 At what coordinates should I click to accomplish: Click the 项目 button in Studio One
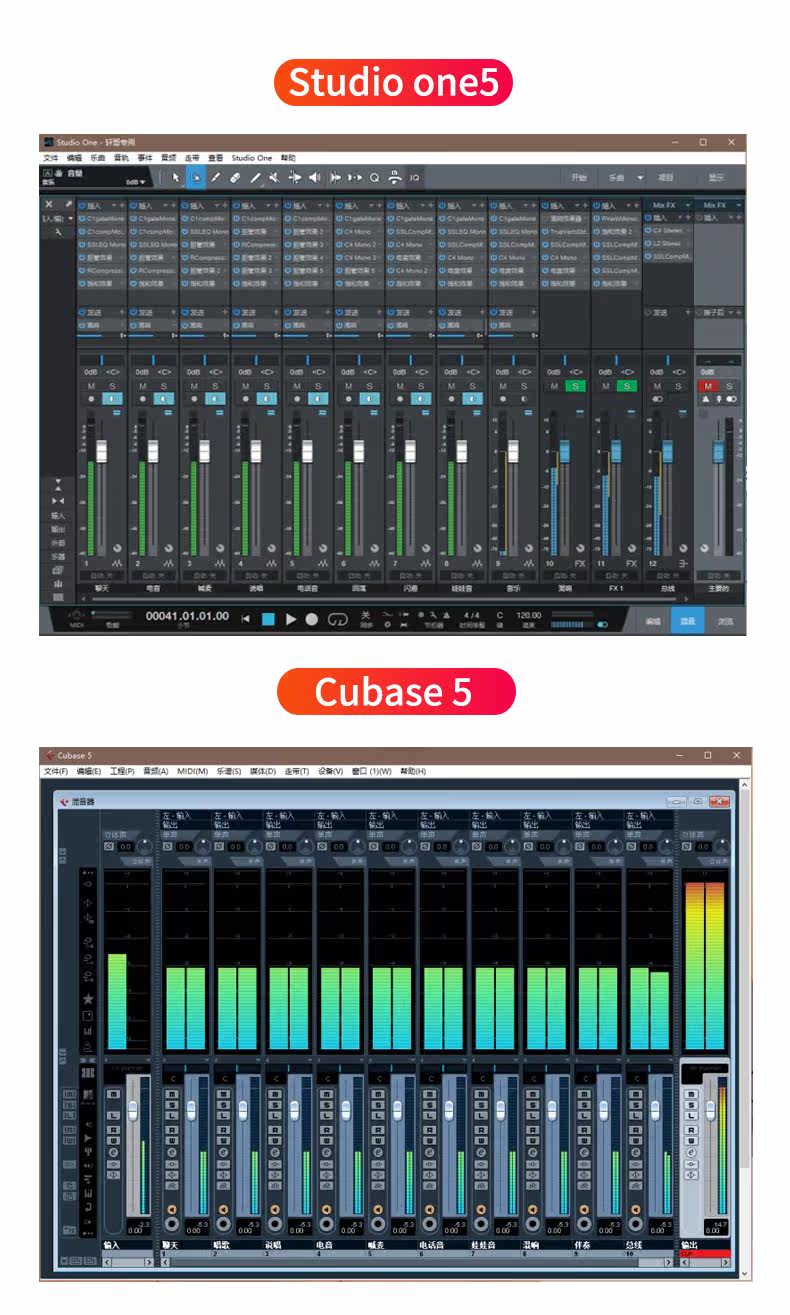(666, 177)
